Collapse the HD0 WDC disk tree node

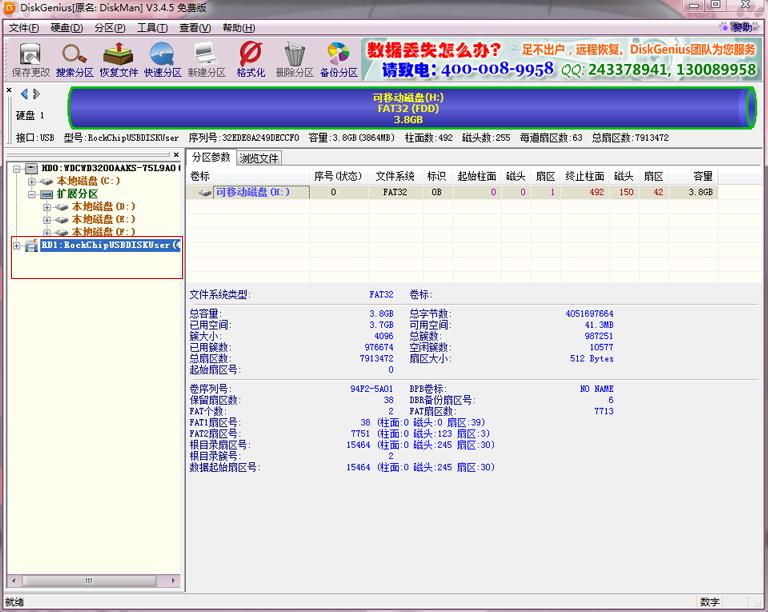pyautogui.click(x=18, y=168)
